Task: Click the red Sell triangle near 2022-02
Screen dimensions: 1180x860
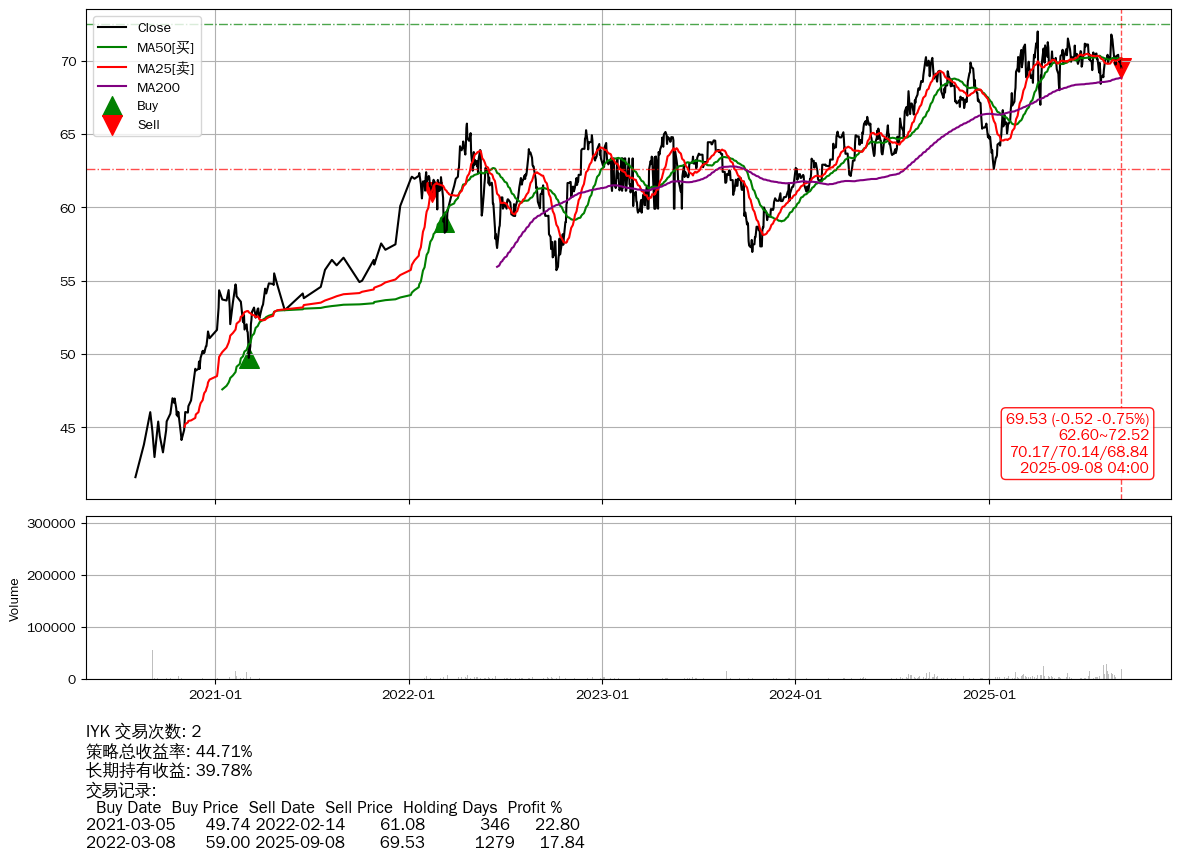Action: click(x=432, y=190)
